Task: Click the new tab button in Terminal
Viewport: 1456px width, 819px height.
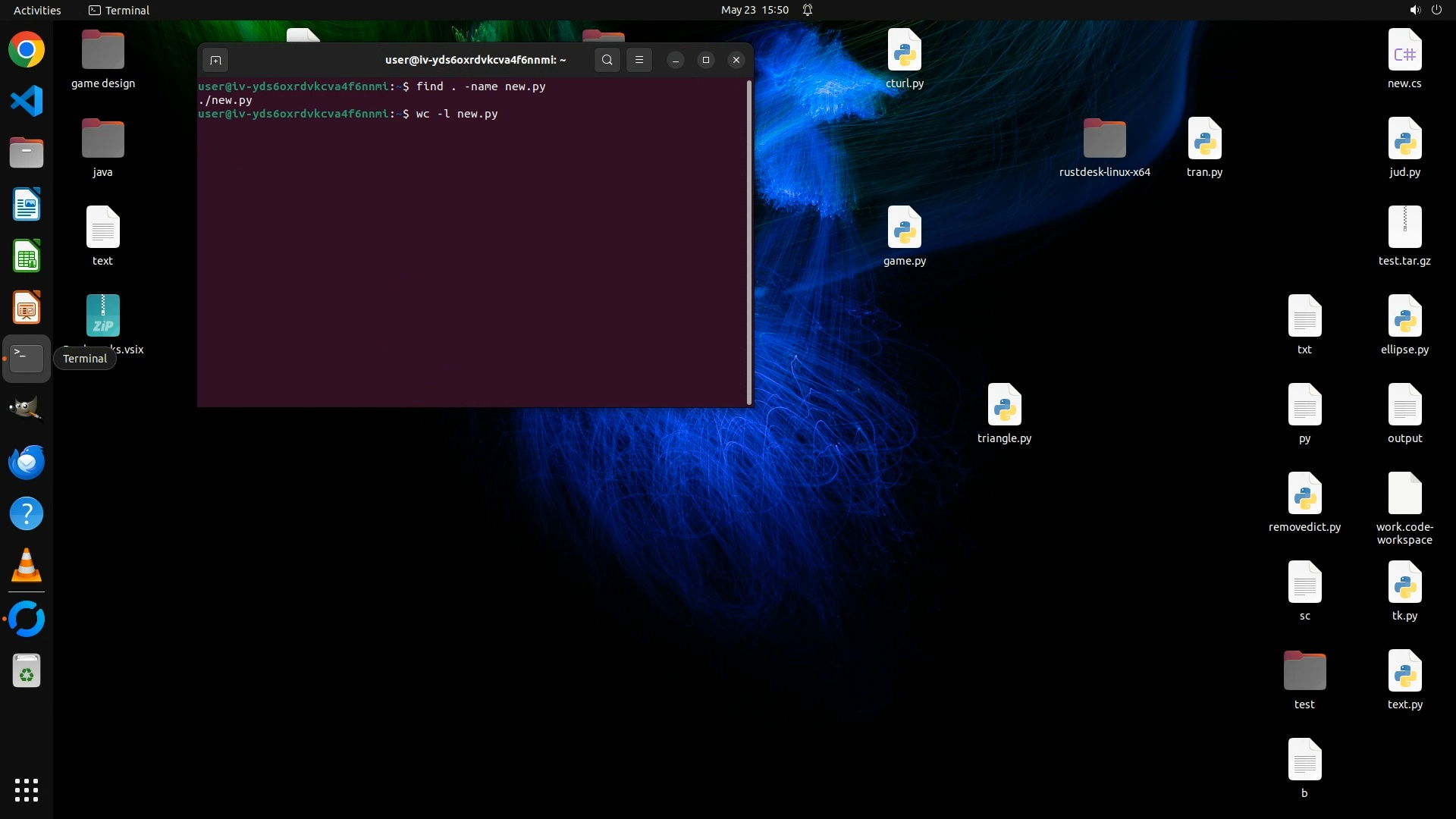Action: [215, 60]
